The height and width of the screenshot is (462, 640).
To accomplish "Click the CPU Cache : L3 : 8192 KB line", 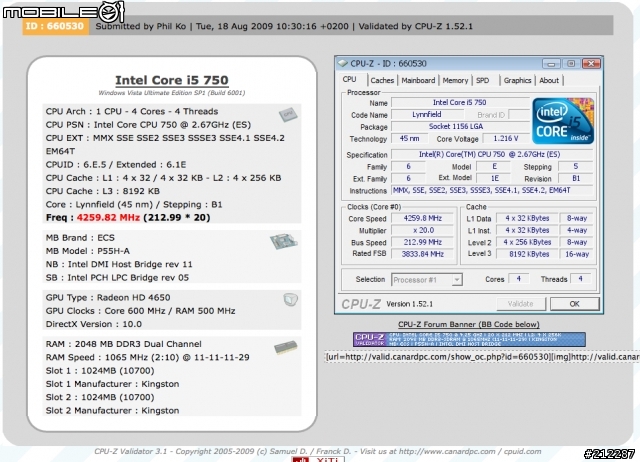I will tap(102, 191).
